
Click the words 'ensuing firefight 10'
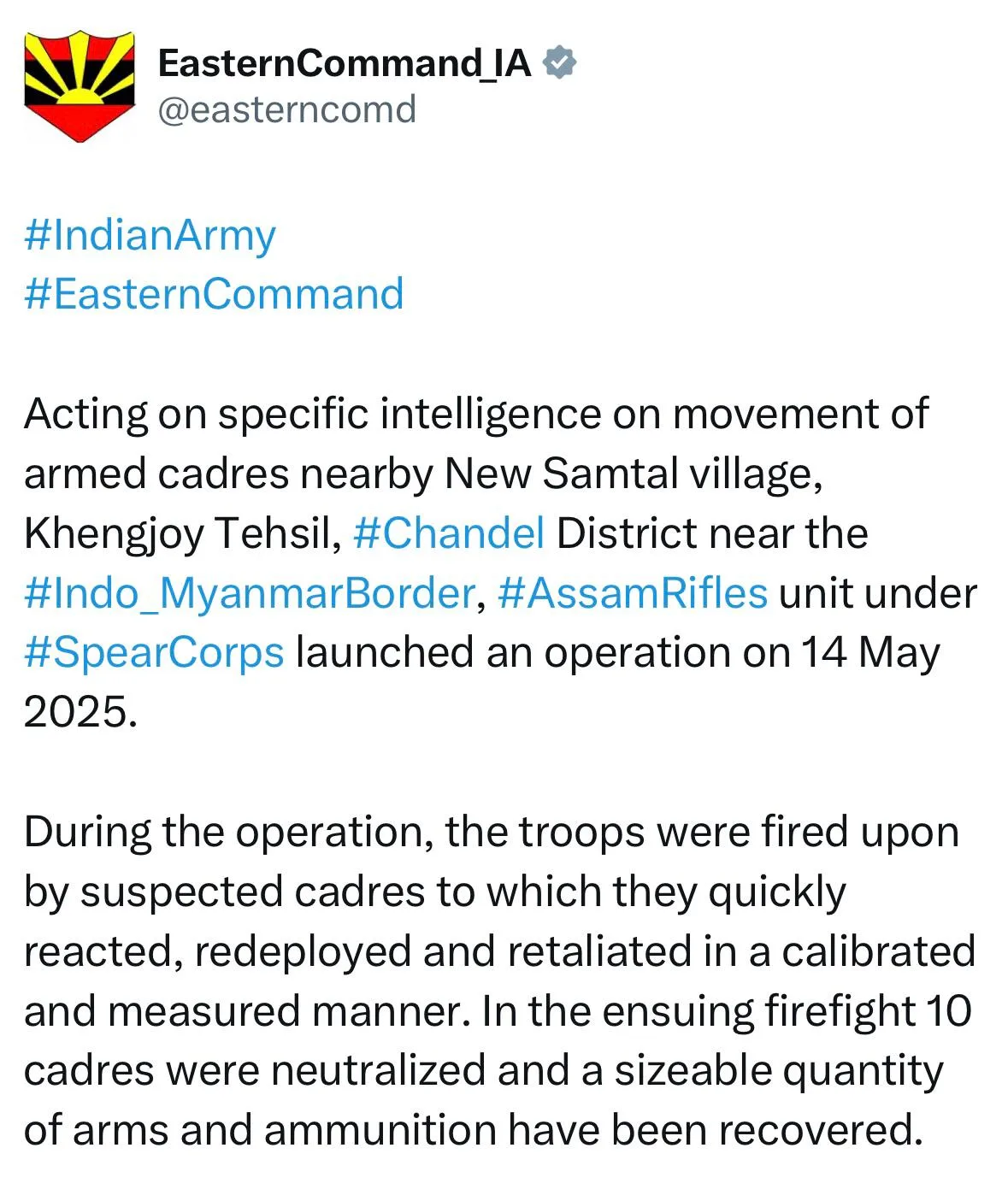787,1011
